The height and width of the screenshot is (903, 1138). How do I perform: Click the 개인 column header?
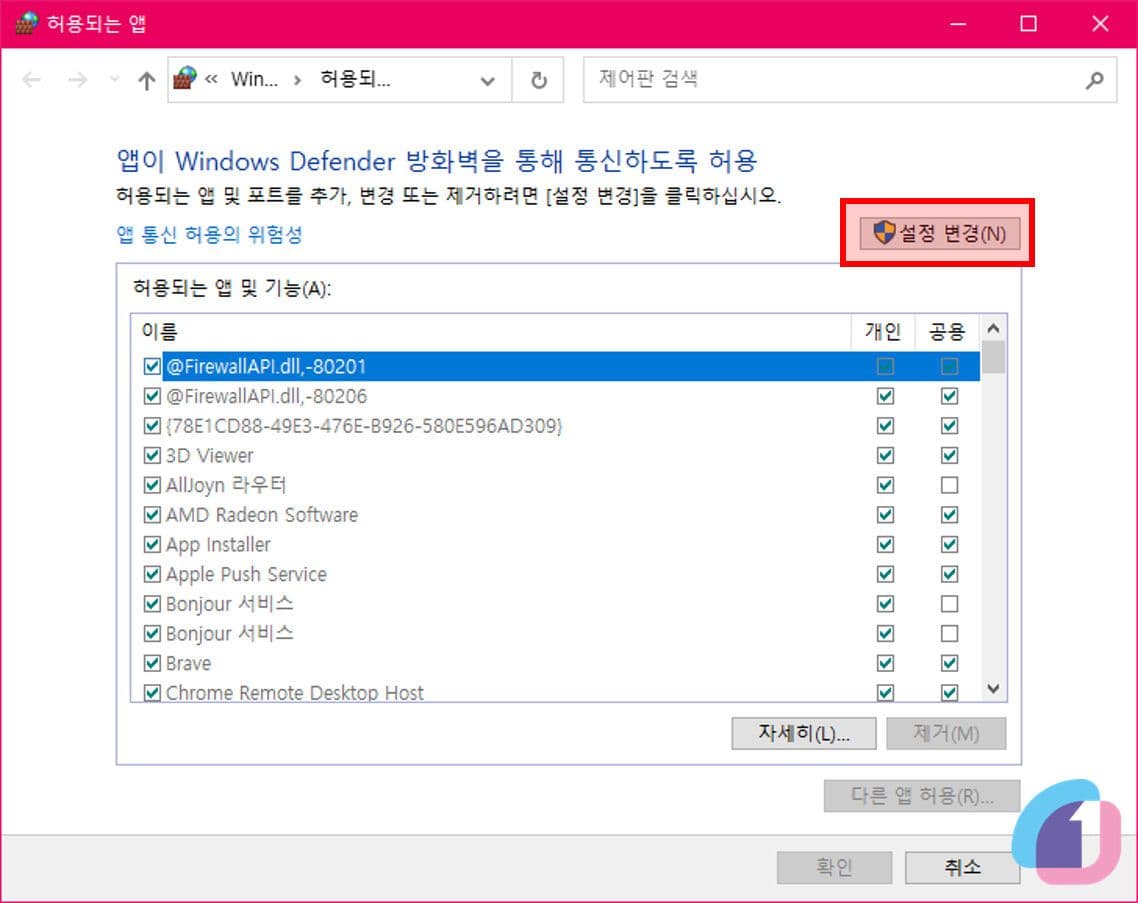coord(883,332)
